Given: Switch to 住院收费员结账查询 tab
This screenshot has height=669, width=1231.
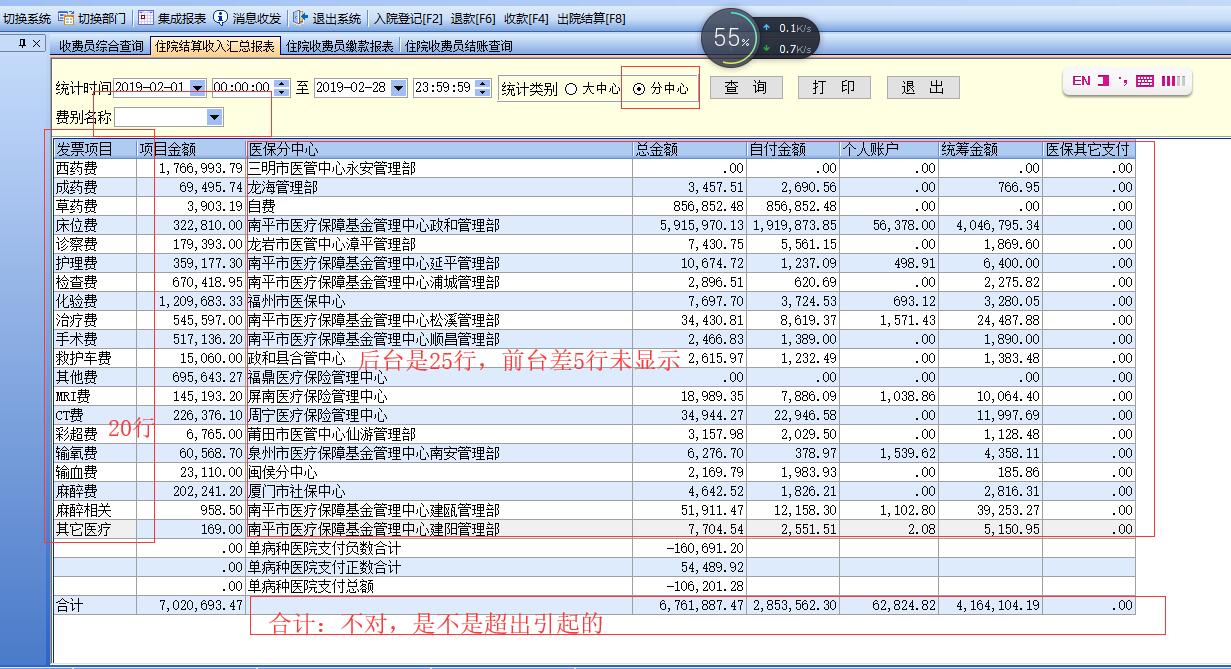Looking at the screenshot, I should 459,46.
